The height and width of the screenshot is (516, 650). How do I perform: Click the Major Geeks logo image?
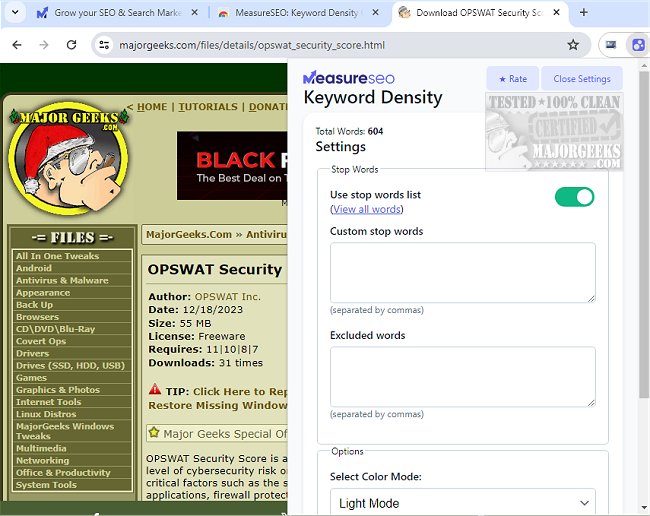pos(68,158)
